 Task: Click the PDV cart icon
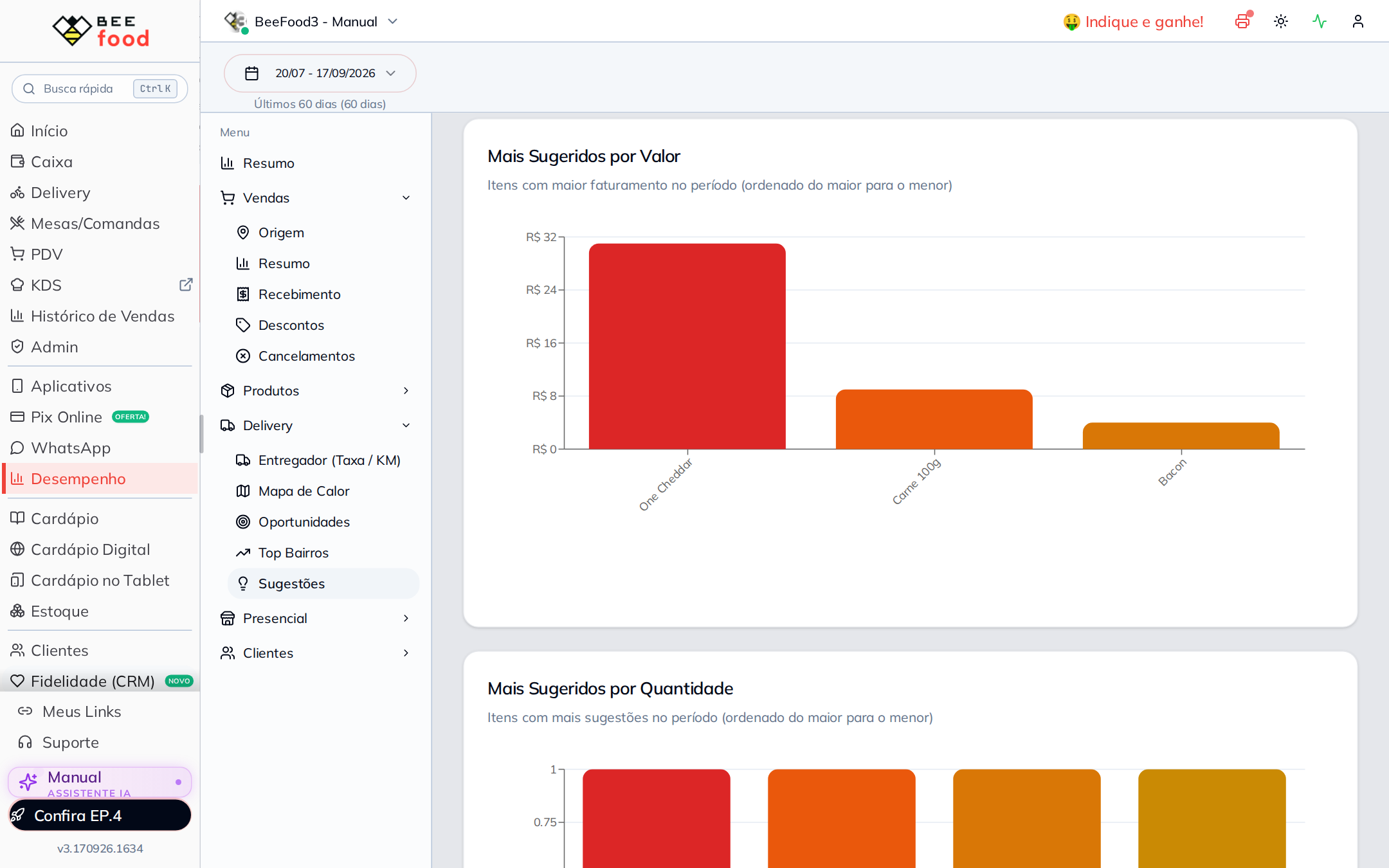pos(17,254)
